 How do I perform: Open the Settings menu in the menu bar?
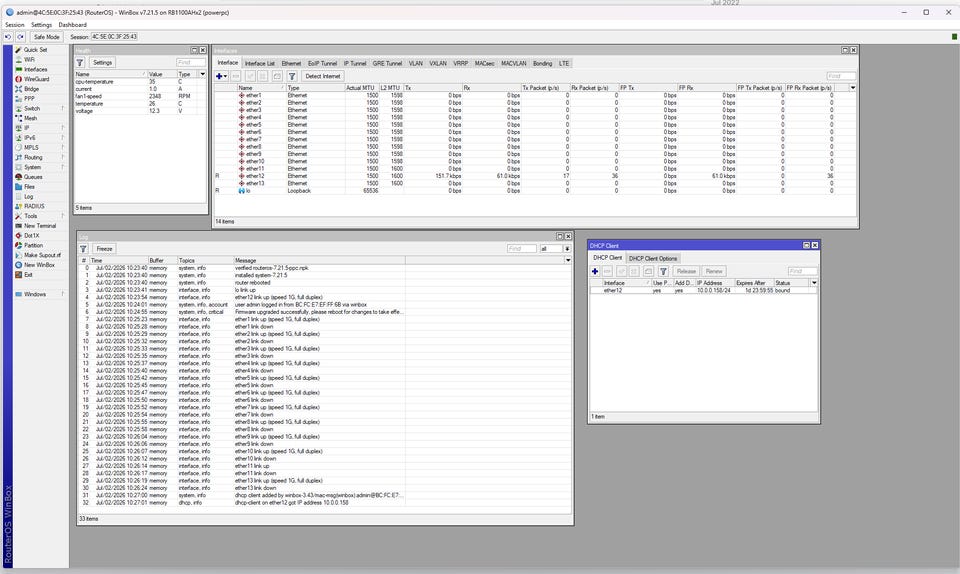(42, 25)
